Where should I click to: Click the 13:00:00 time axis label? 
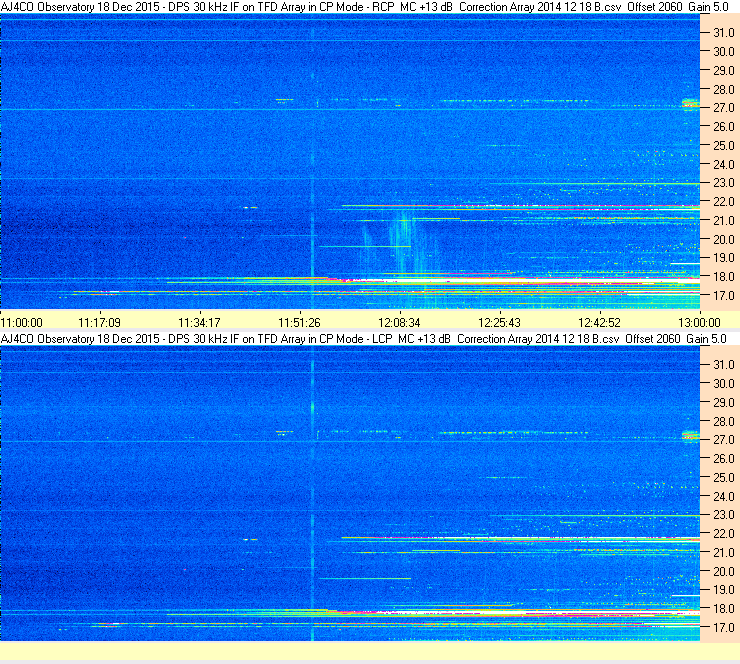tap(699, 323)
